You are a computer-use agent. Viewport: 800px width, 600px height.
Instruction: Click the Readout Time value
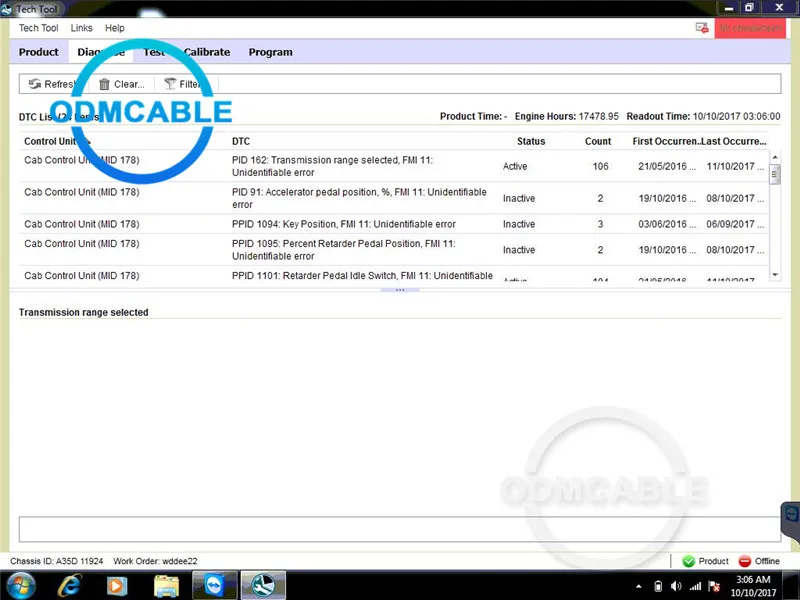pos(736,116)
